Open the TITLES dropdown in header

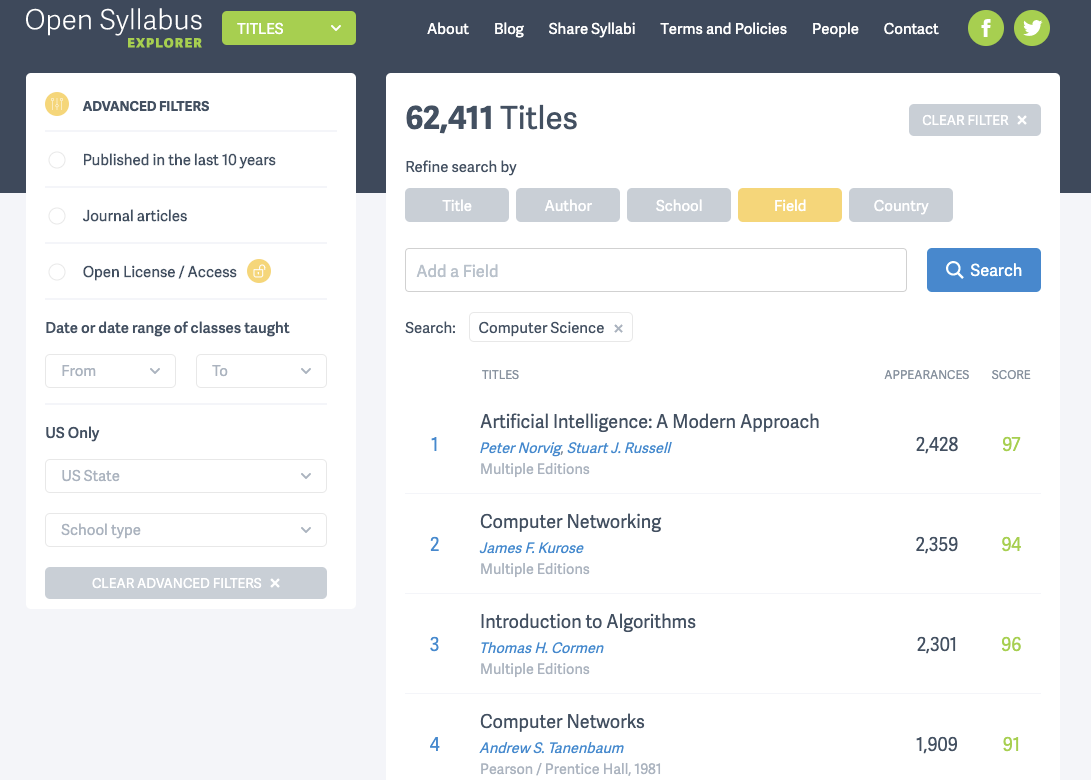tap(289, 29)
